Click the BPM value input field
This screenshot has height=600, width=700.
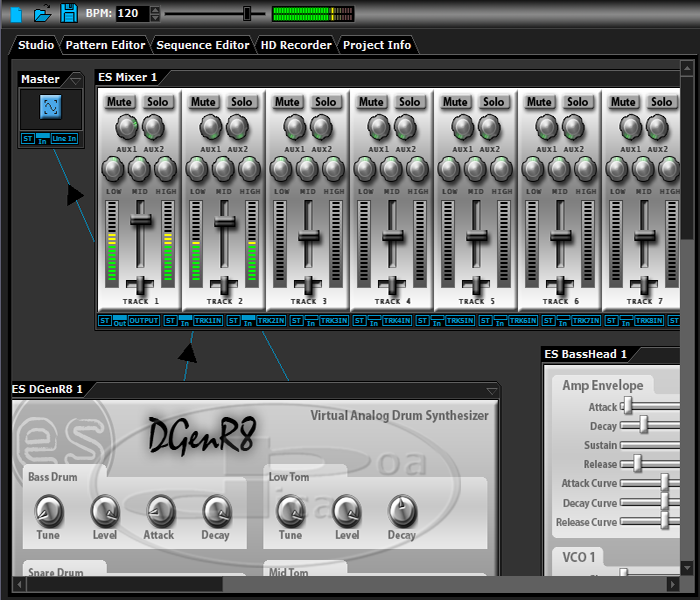pyautogui.click(x=131, y=14)
